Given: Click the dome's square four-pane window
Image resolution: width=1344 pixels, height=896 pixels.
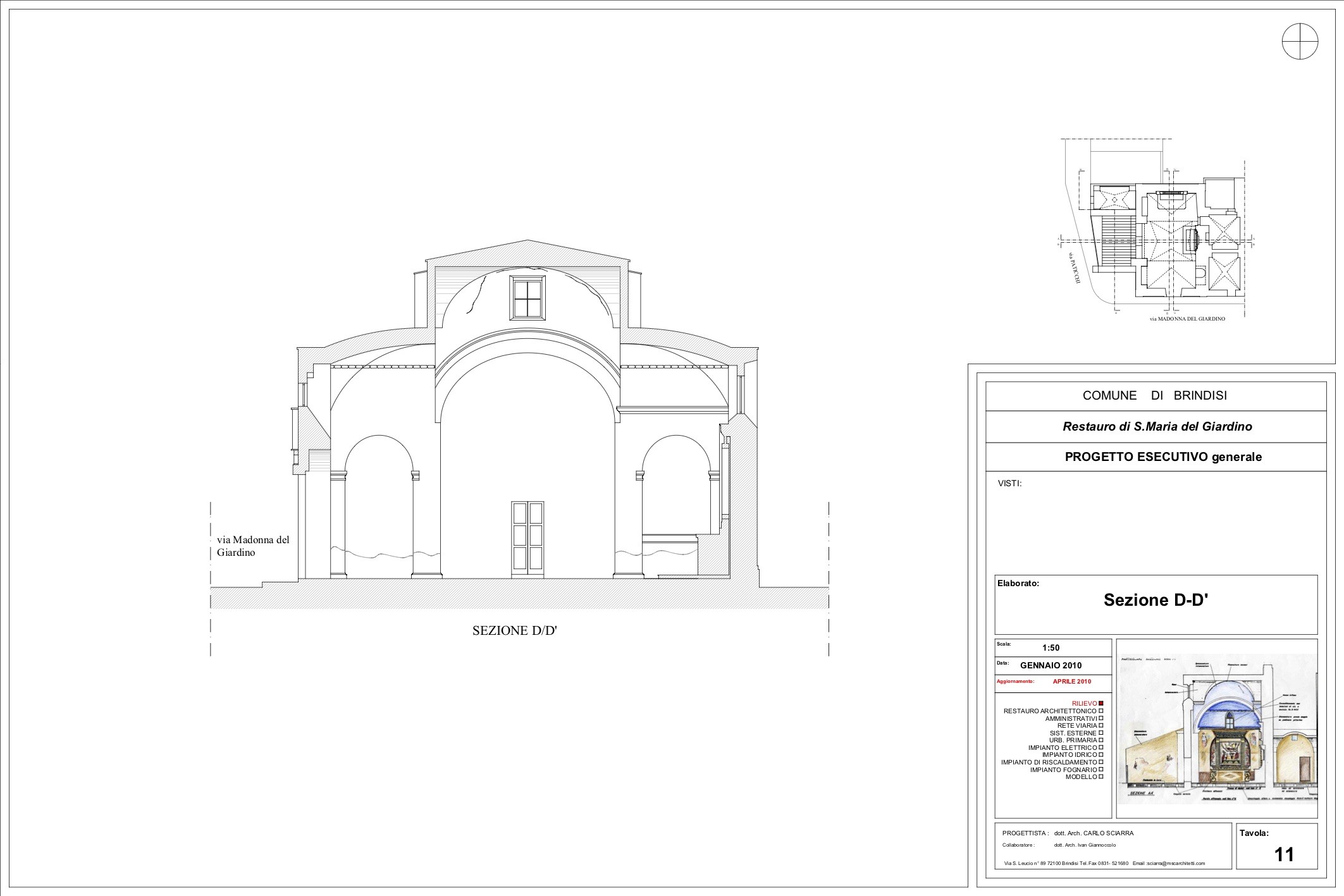Looking at the screenshot, I should (527, 298).
